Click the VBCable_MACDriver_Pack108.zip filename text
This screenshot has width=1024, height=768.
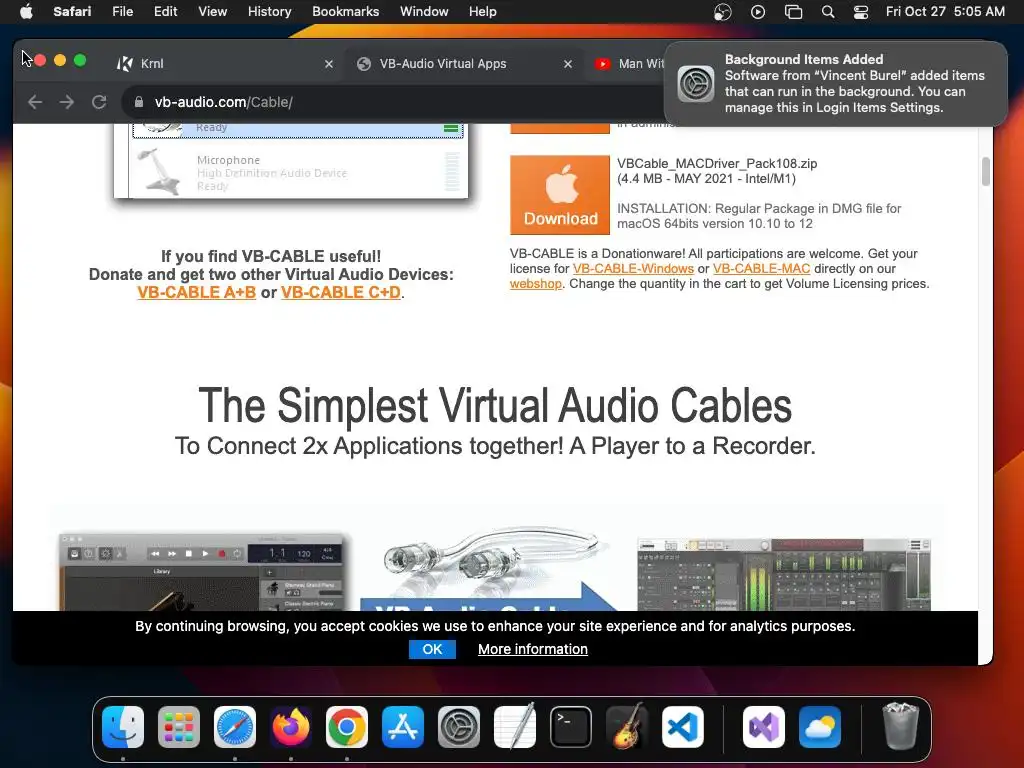click(x=717, y=164)
